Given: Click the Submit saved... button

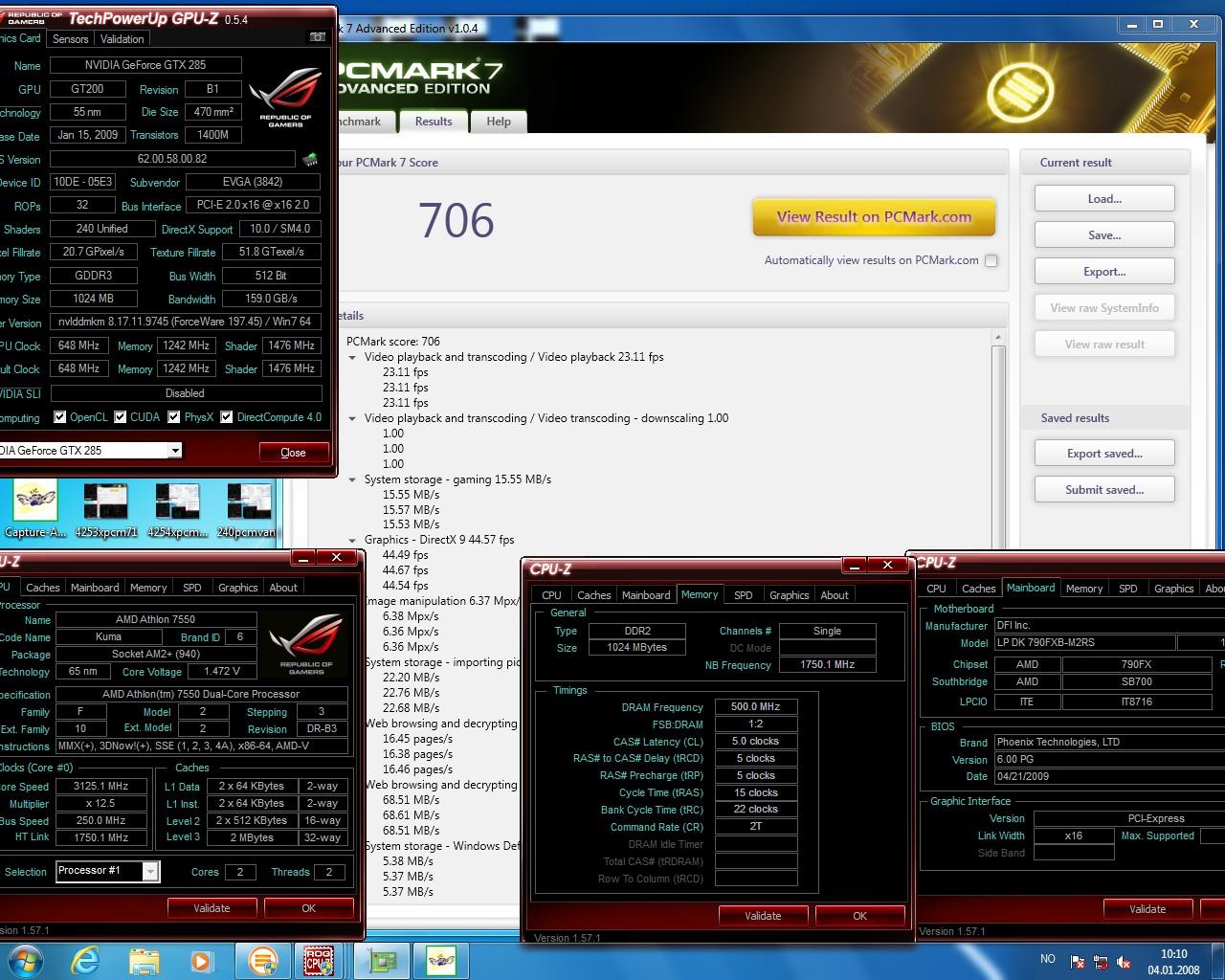Looking at the screenshot, I should pos(1104,490).
